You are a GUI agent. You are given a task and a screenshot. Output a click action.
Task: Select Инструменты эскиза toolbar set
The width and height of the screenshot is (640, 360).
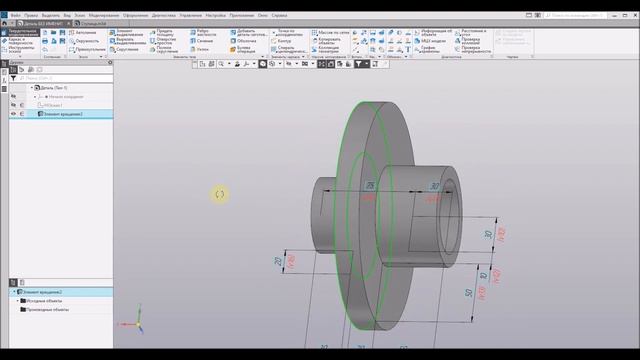coord(20,49)
